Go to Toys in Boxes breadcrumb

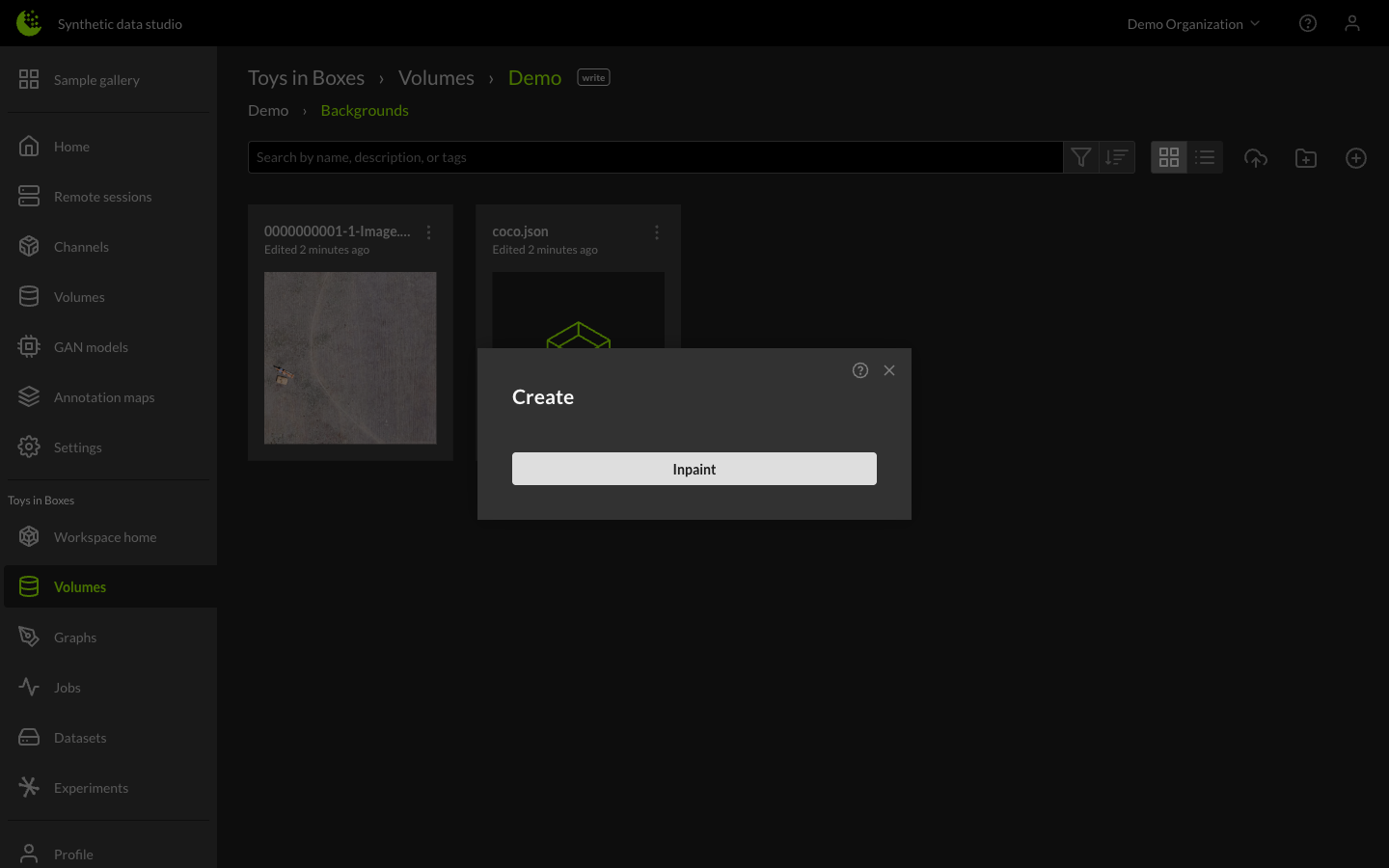tap(307, 77)
